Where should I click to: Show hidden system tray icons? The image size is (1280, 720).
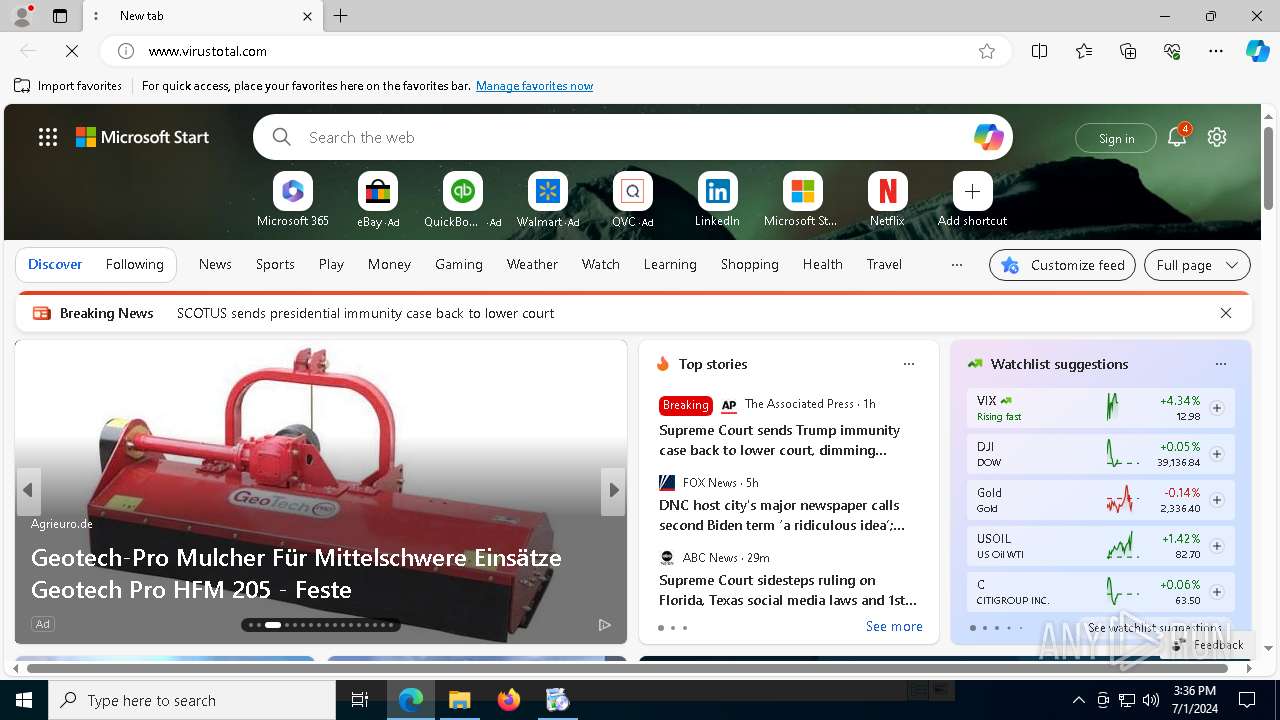[x=1078, y=700]
